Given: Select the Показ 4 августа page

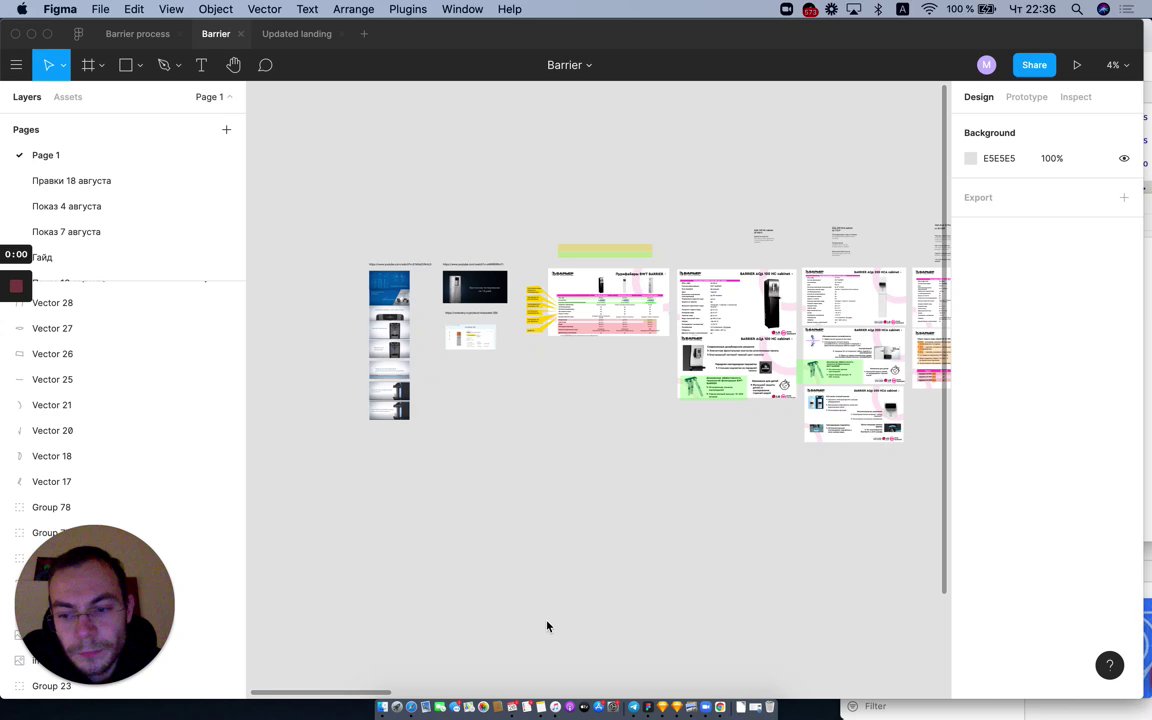Looking at the screenshot, I should pyautogui.click(x=66, y=206).
